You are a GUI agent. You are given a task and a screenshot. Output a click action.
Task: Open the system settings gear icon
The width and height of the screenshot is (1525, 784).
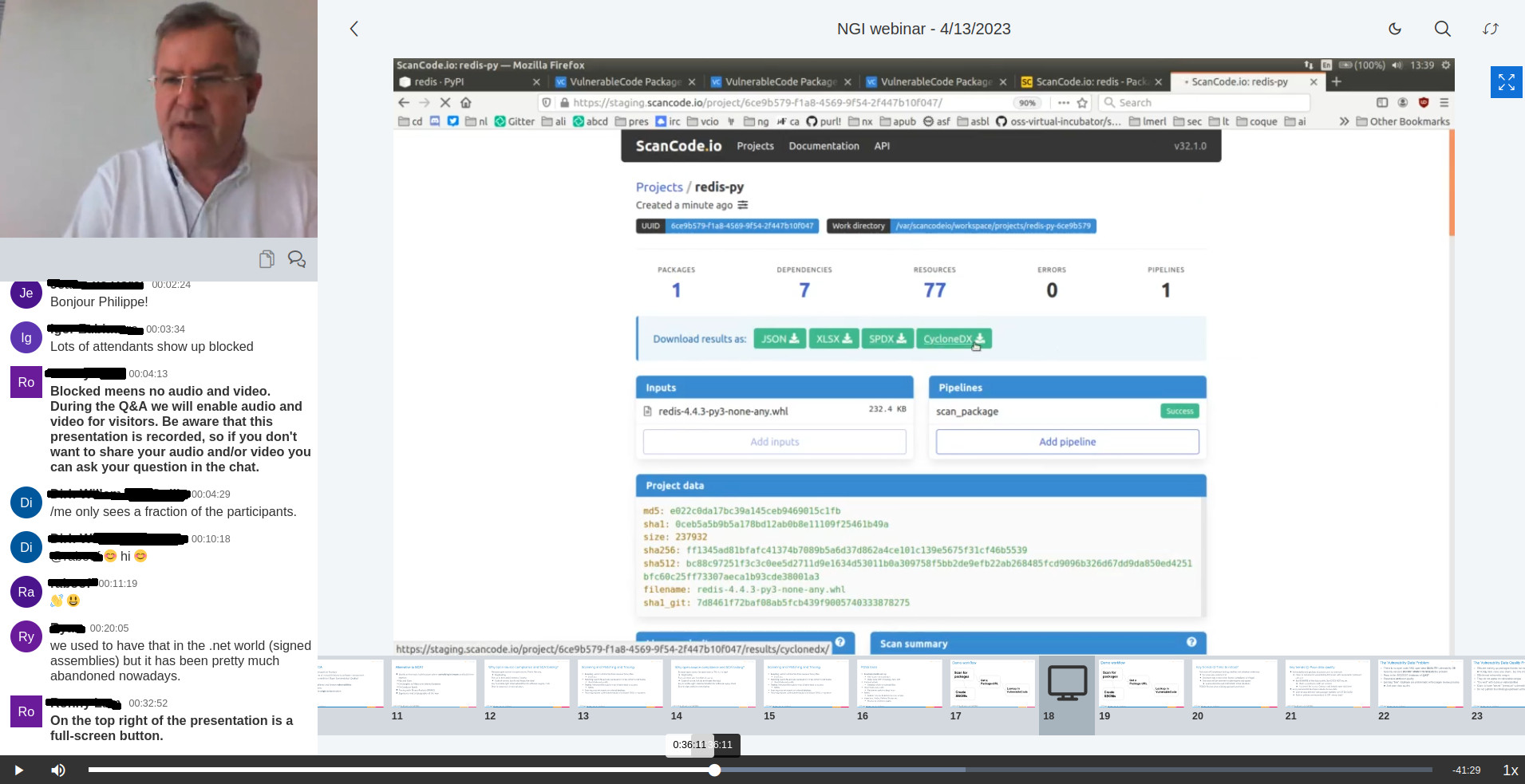point(1445,65)
